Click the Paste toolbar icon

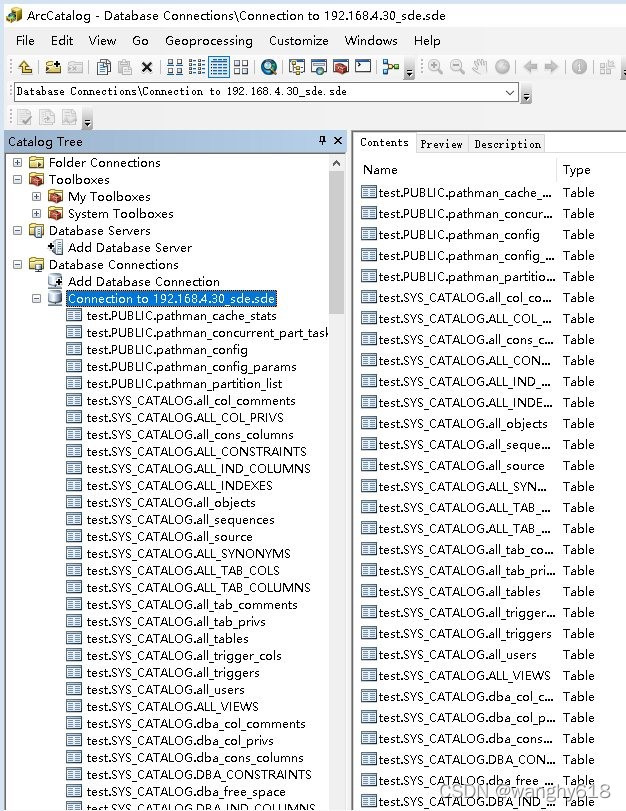(125, 67)
